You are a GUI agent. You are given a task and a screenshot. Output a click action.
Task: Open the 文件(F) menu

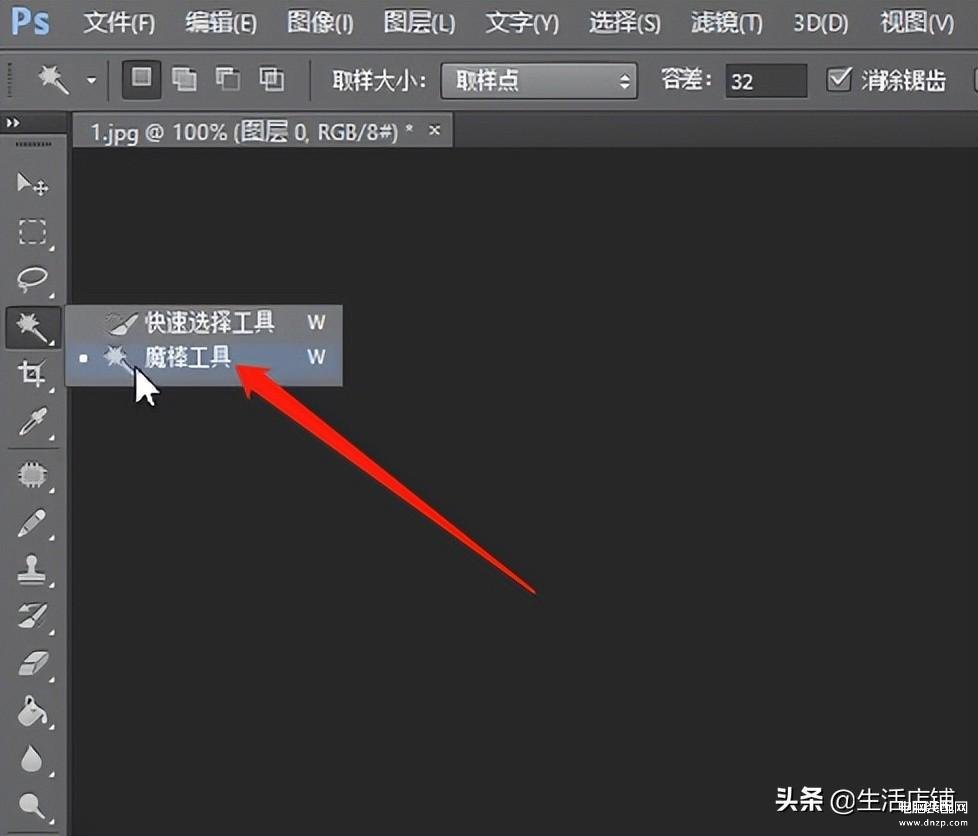[x=119, y=23]
